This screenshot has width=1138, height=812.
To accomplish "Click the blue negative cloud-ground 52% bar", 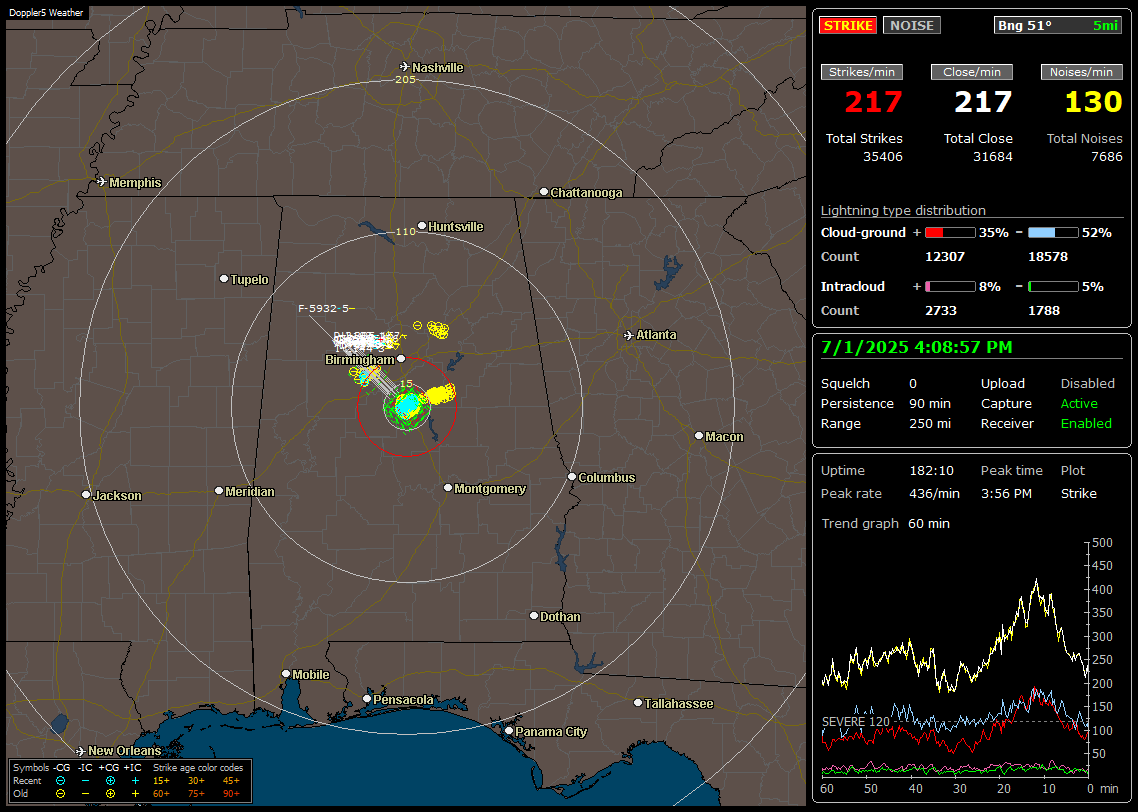I will click(1053, 233).
